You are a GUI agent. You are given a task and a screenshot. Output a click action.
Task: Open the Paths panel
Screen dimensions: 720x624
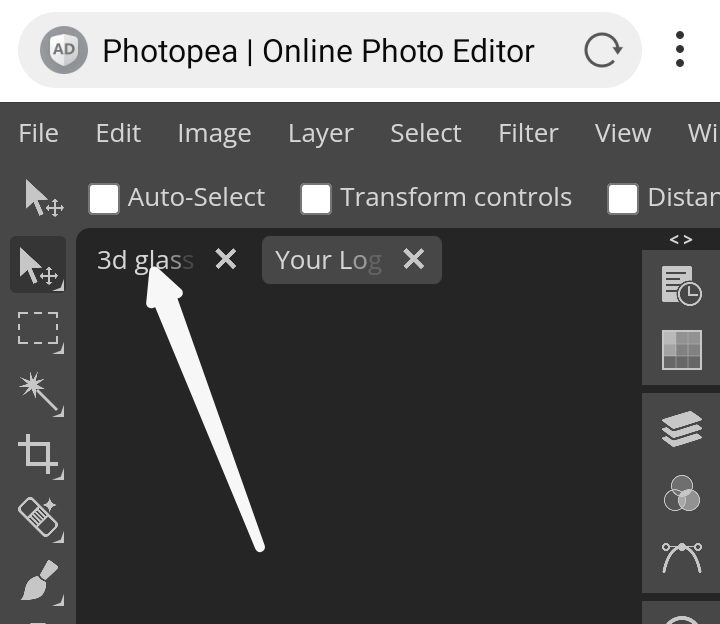click(681, 557)
